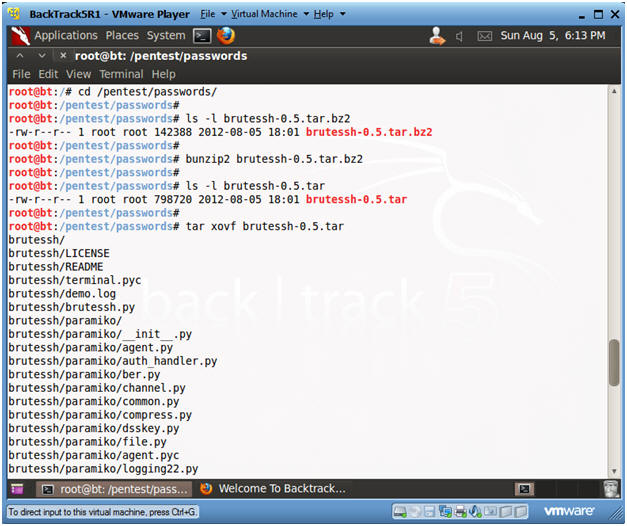Click the file size 798720 in listing
627x526 pixels.
click(173, 199)
